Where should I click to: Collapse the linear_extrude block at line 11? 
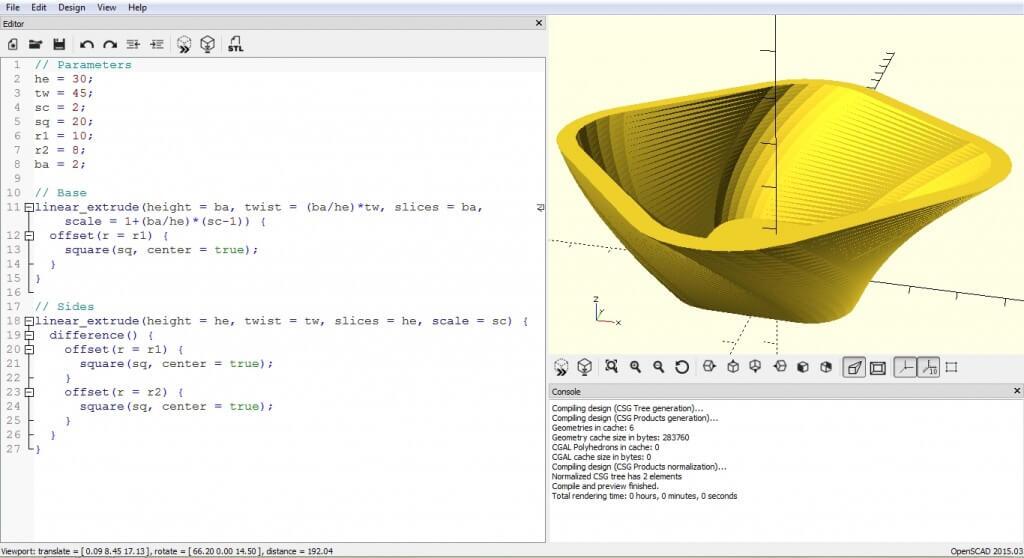click(x=29, y=207)
